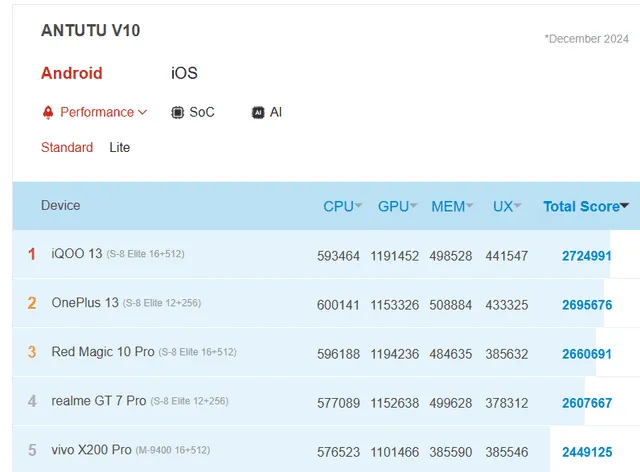Select total score 2695676
Screen dimensions: 640x472
tap(587, 305)
